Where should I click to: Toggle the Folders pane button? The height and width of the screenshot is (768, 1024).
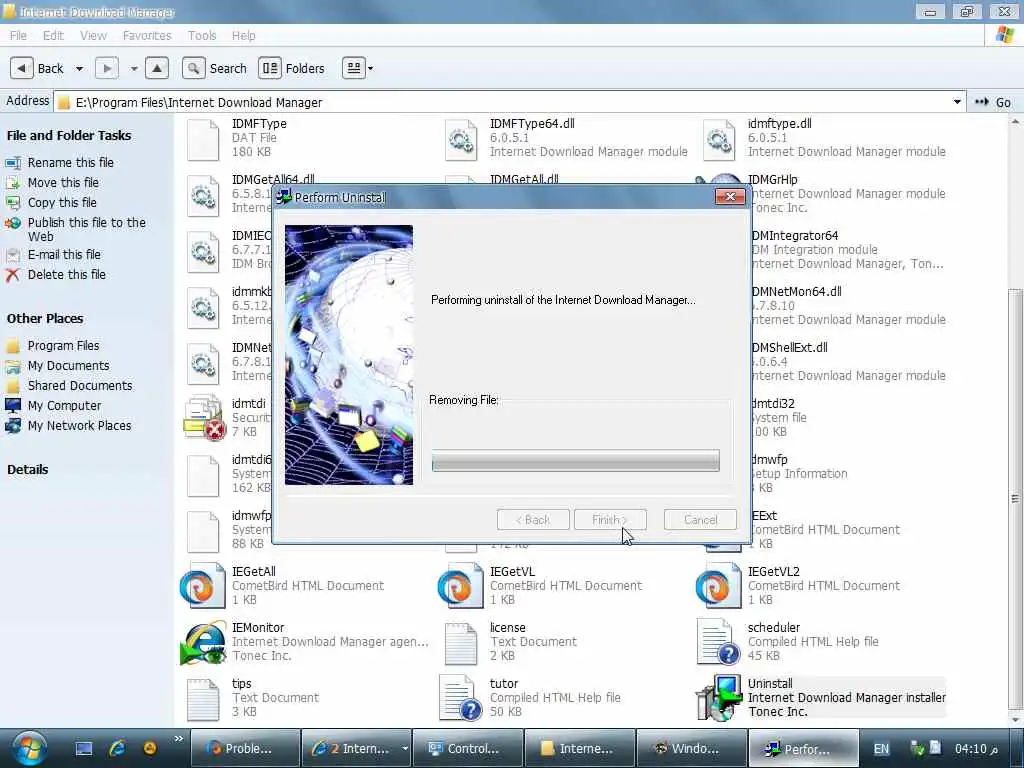[x=292, y=68]
